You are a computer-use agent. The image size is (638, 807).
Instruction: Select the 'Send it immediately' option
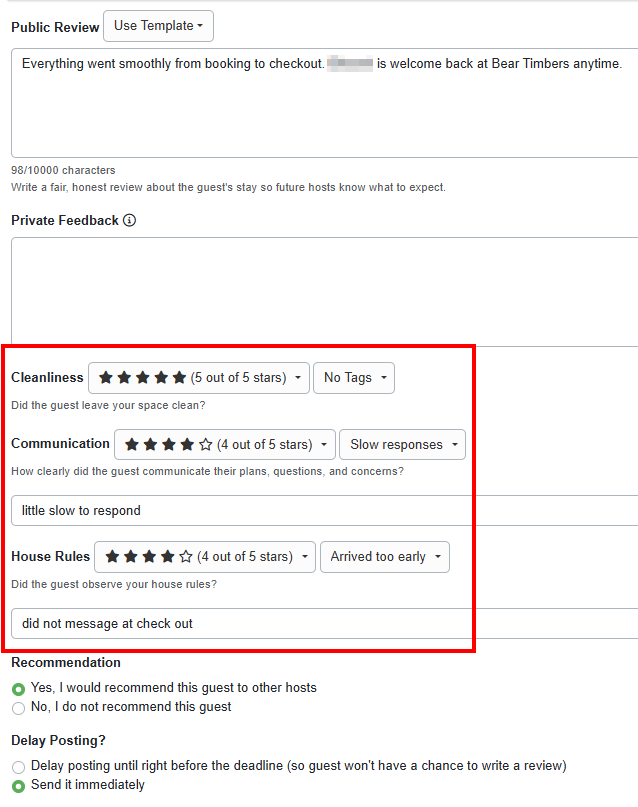[18, 786]
